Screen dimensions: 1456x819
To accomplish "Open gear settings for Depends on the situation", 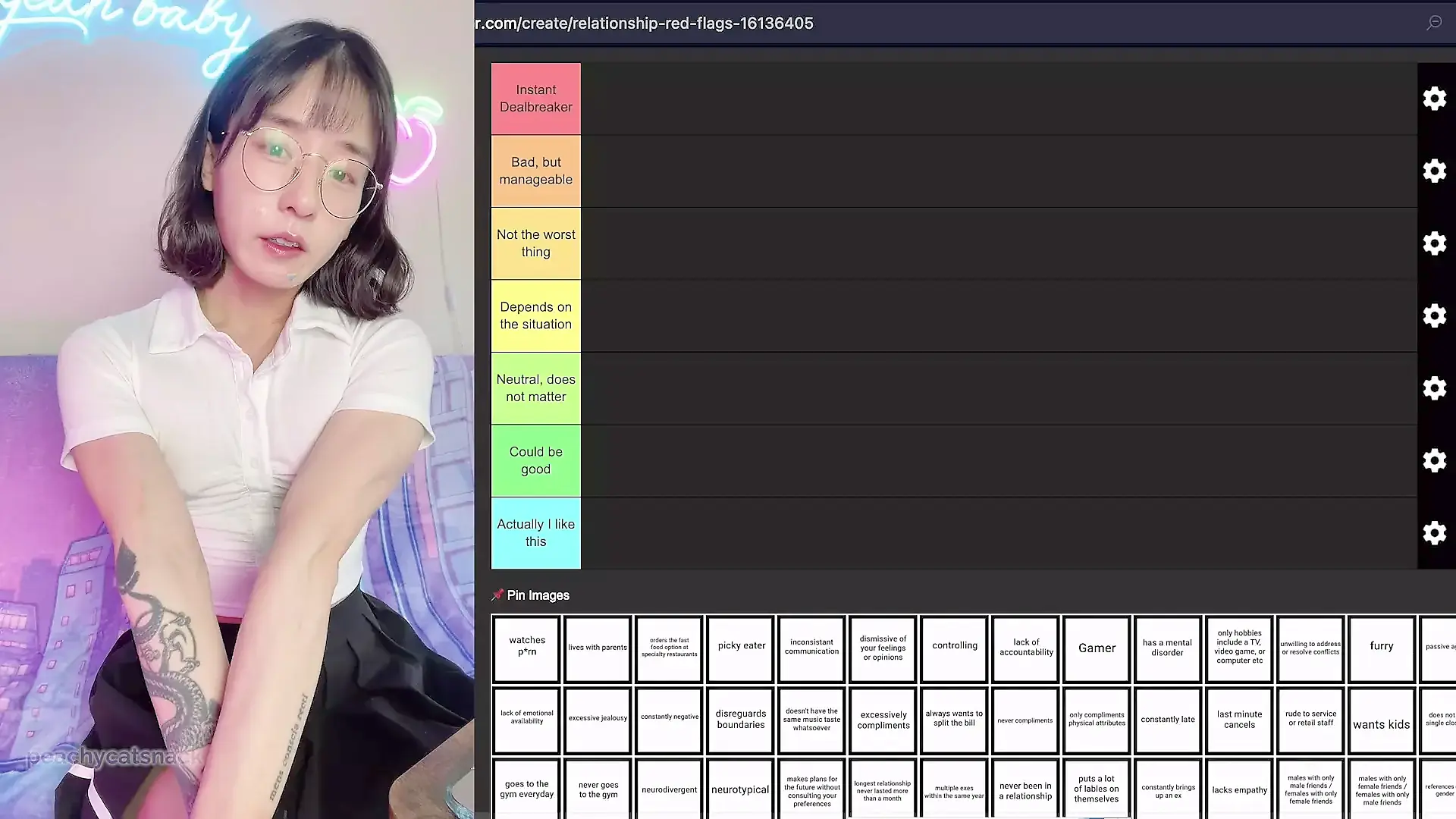I will click(x=1434, y=315).
